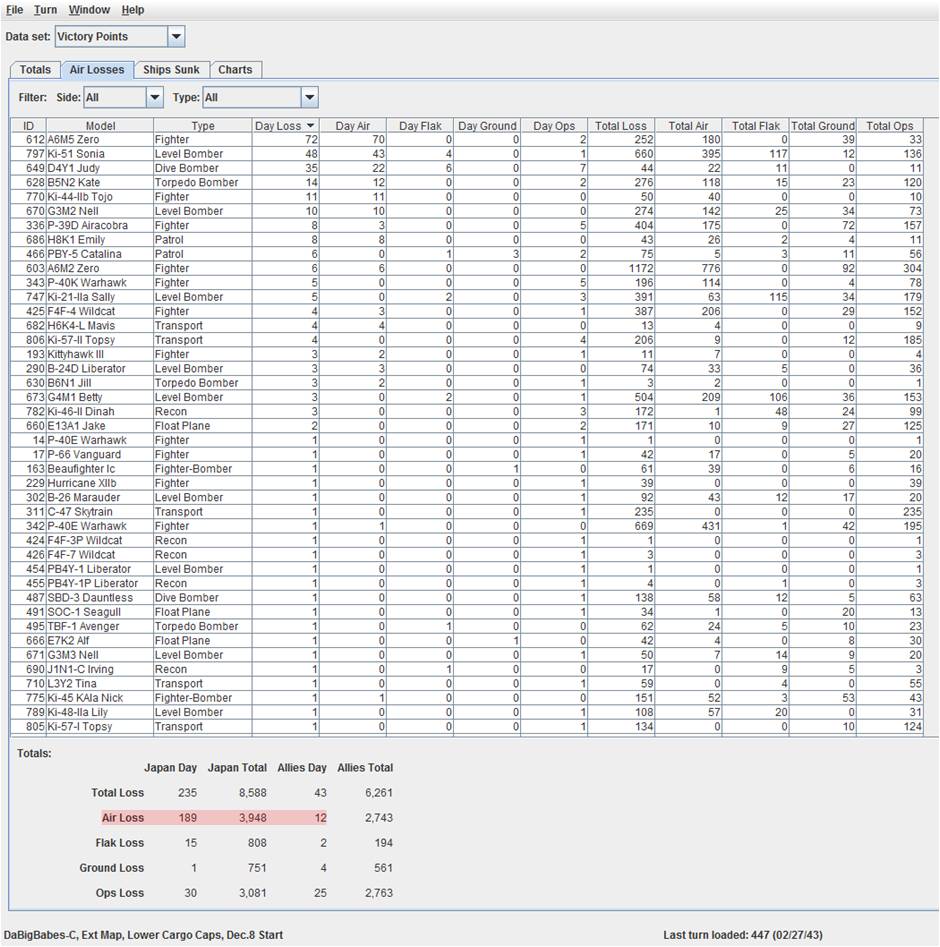The height and width of the screenshot is (947, 940).
Task: Click the highlighted Air Loss totals label
Action: (x=123, y=818)
